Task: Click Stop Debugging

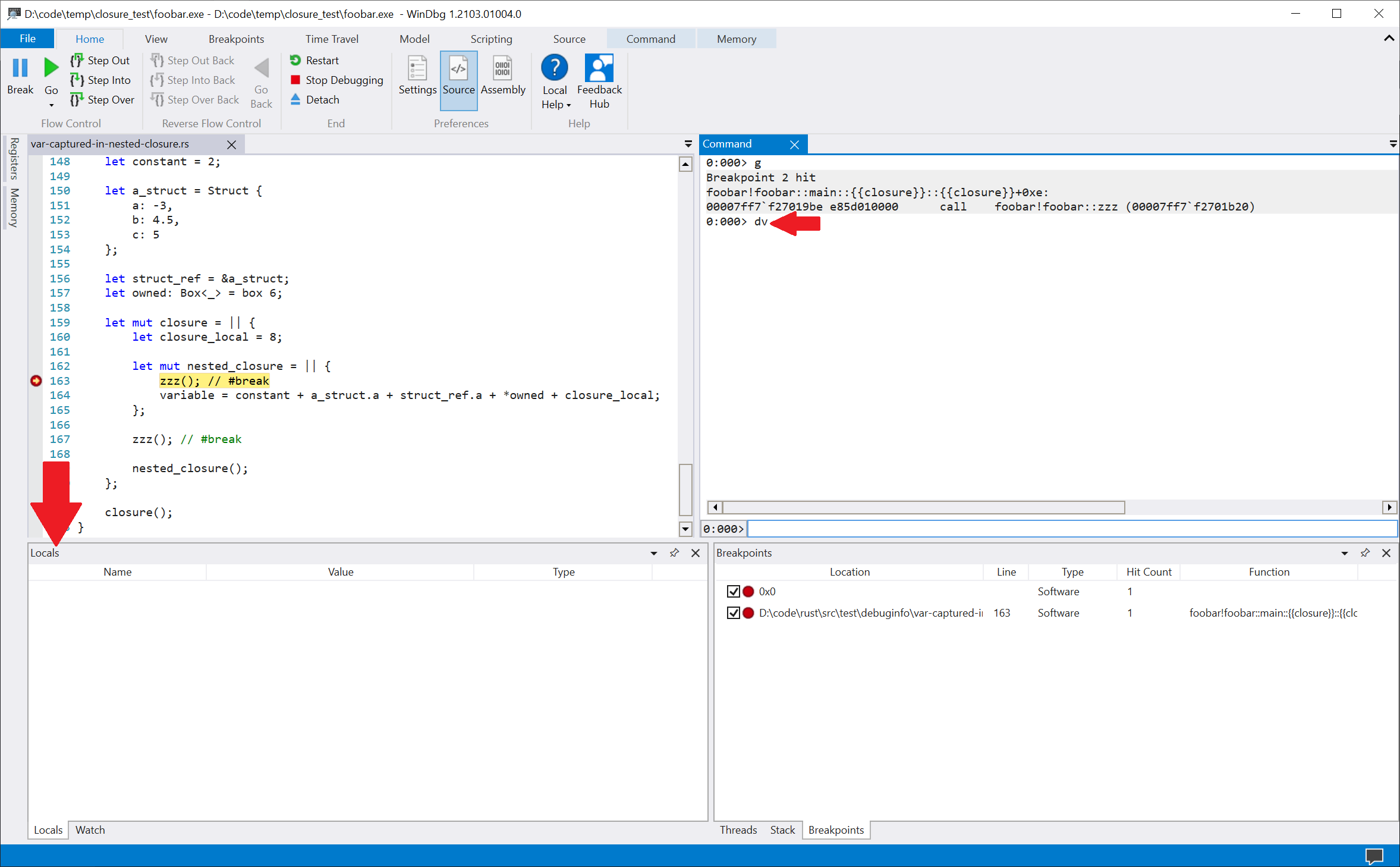Action: [x=336, y=80]
